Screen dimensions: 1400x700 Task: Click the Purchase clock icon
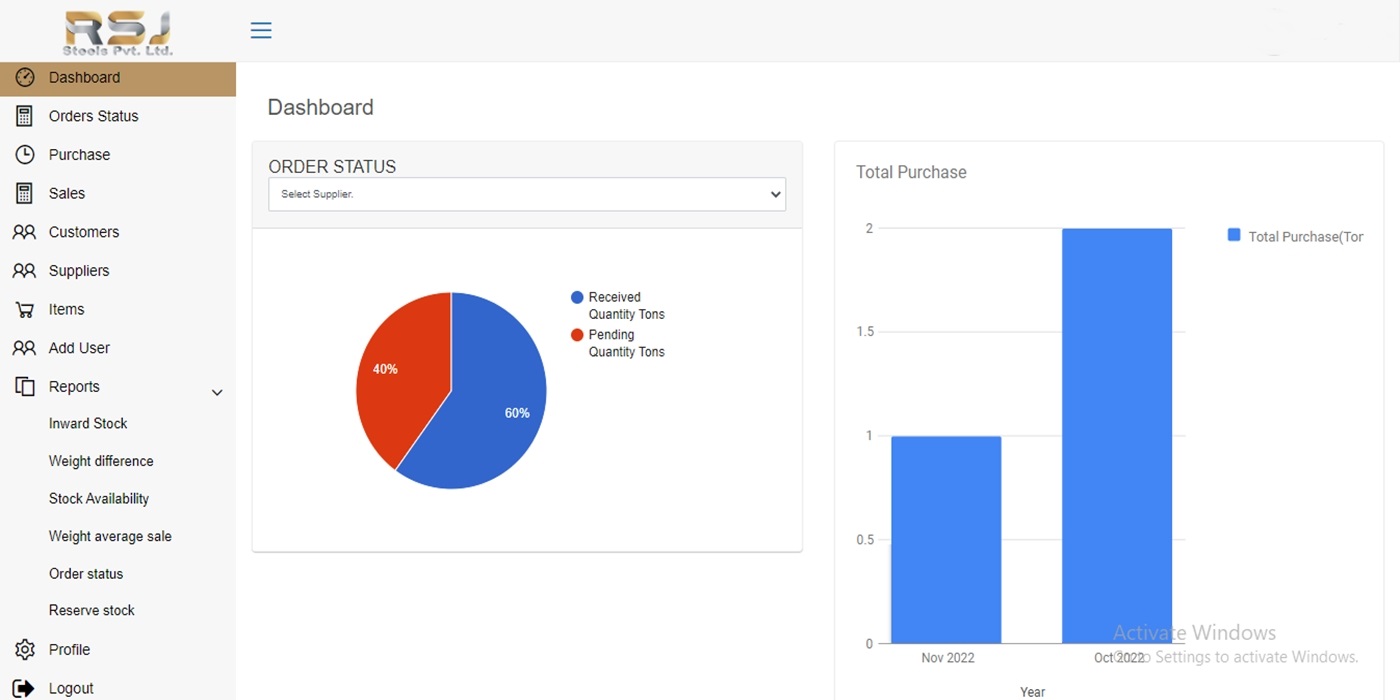click(x=25, y=155)
